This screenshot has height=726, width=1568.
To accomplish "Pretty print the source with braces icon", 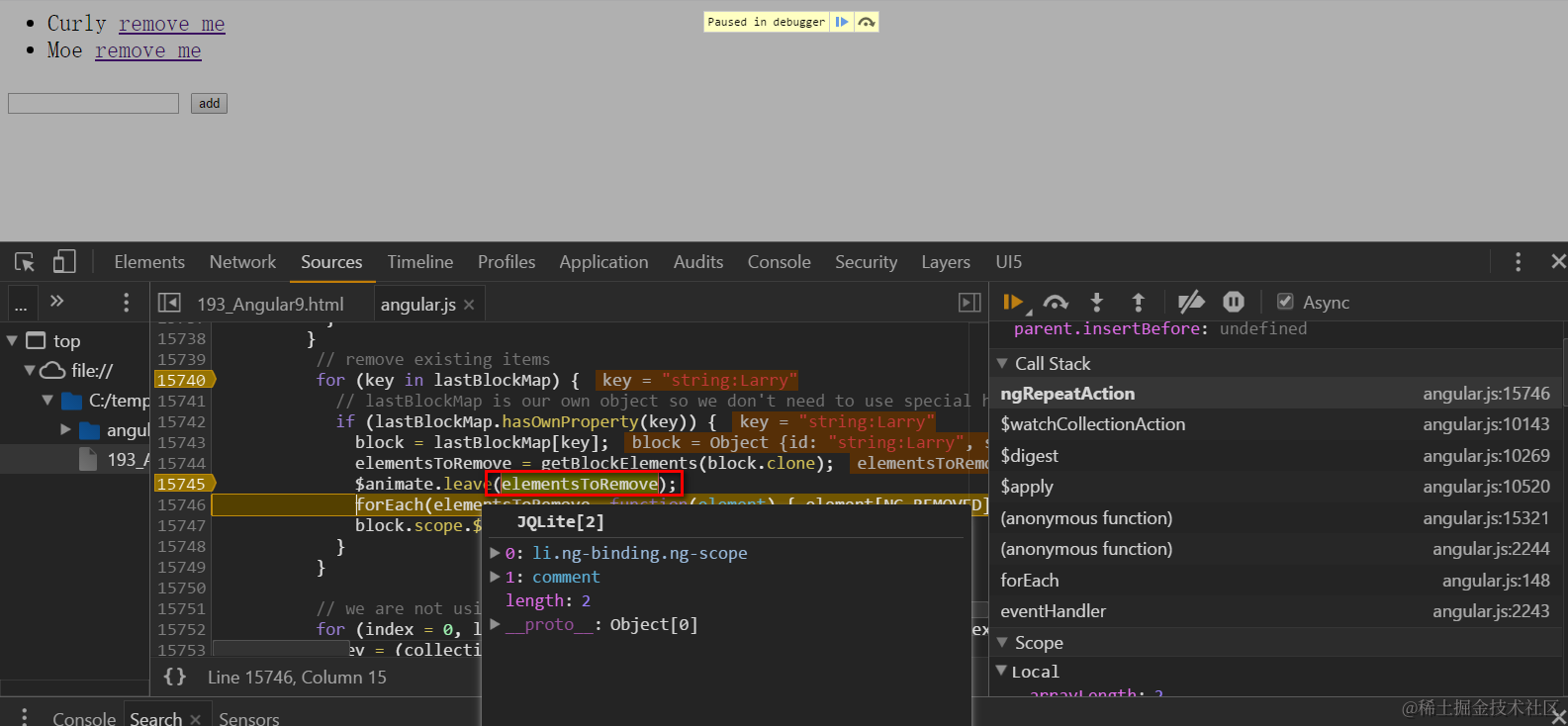I will tap(175, 677).
